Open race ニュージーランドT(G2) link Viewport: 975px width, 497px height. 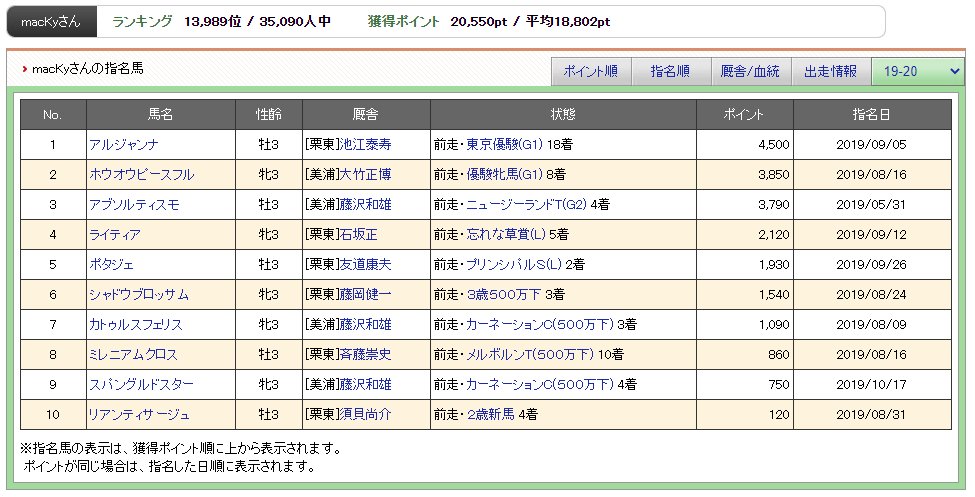(527, 205)
